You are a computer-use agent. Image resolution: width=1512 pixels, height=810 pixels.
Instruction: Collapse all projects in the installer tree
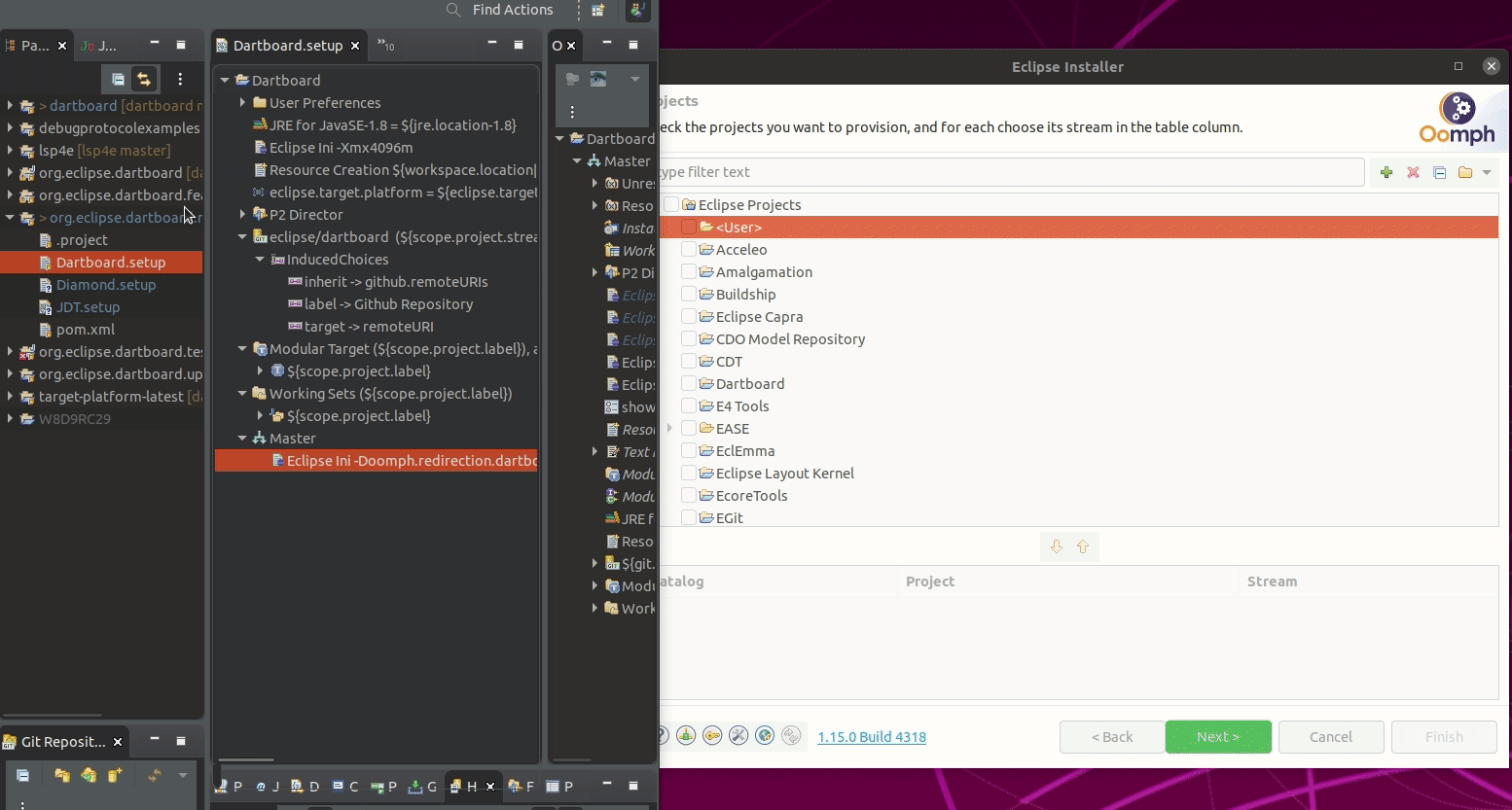pos(1439,172)
